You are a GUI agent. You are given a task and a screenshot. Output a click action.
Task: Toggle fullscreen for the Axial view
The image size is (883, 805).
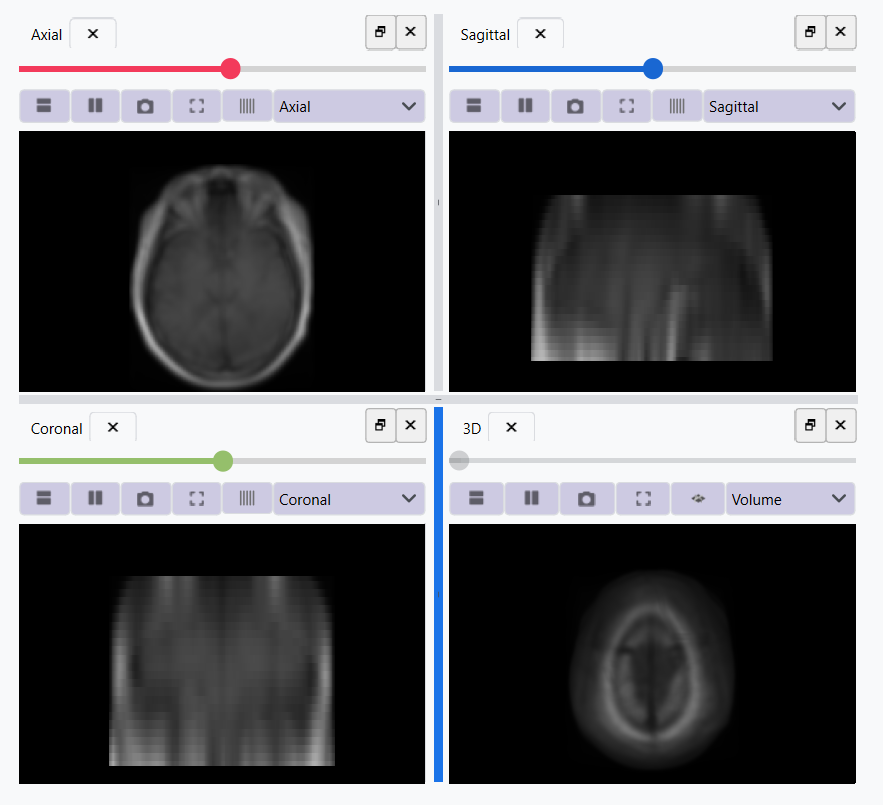[197, 106]
